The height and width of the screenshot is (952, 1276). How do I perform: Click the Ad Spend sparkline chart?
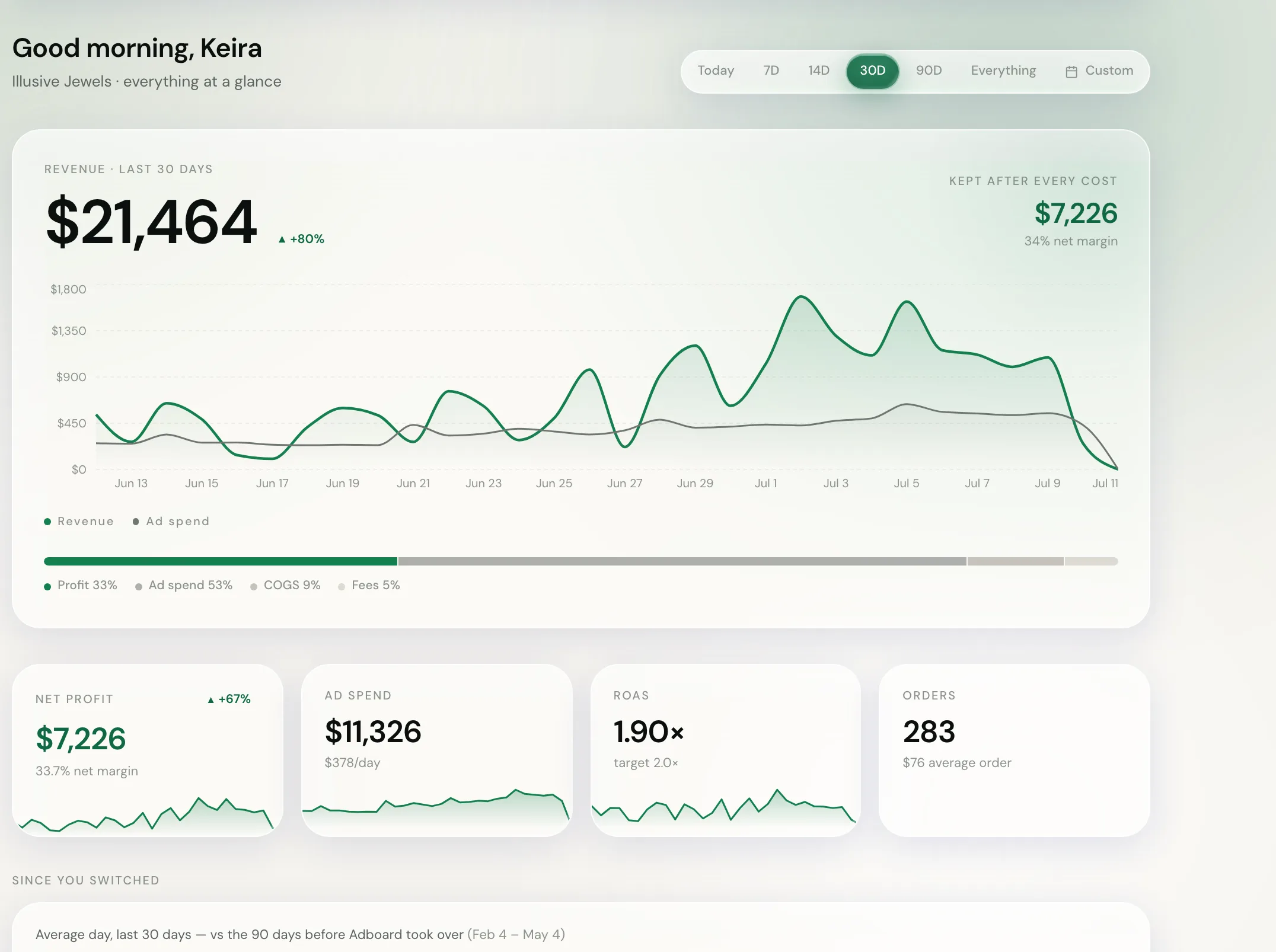436,811
